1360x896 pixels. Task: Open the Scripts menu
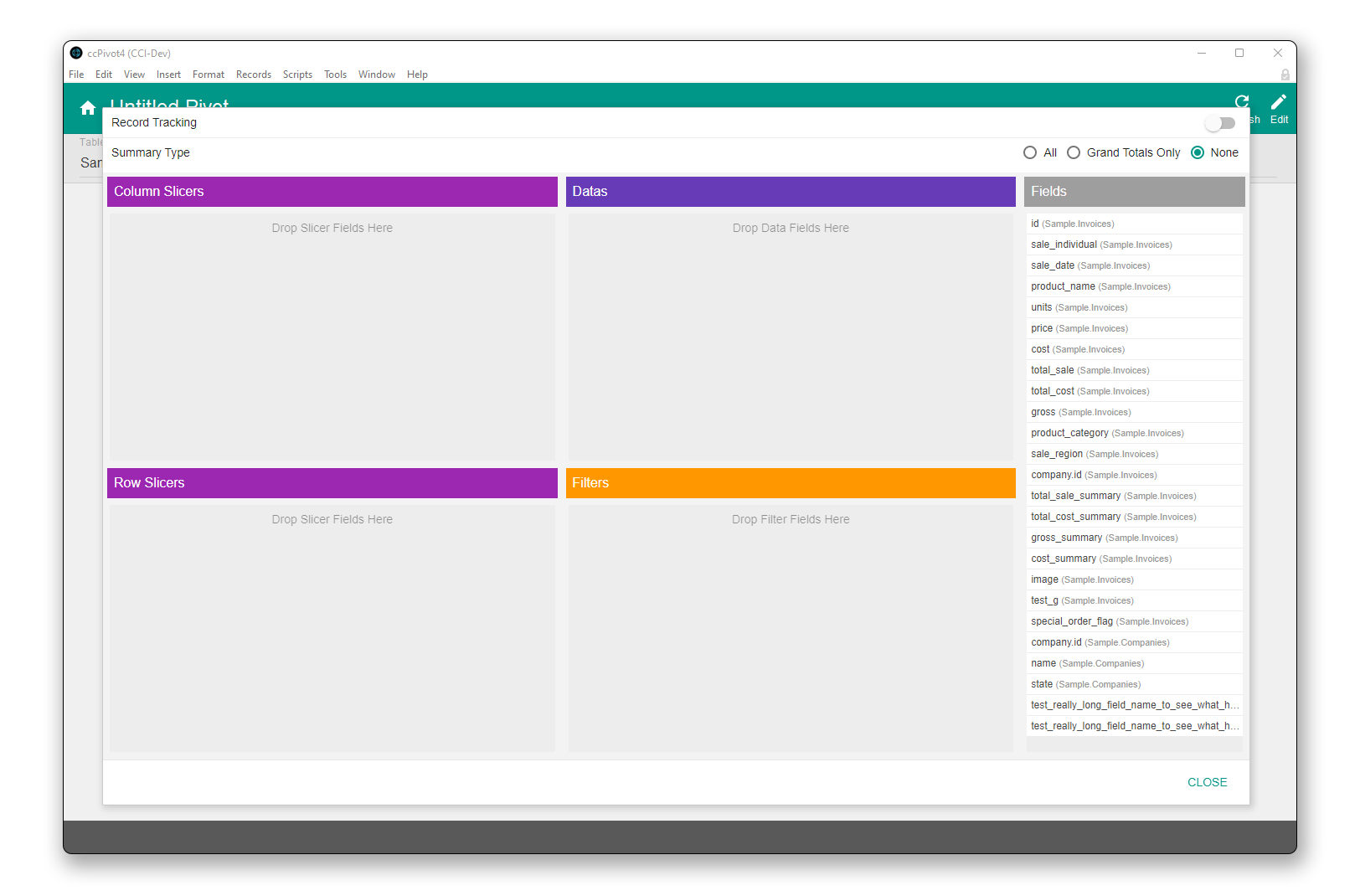297,75
